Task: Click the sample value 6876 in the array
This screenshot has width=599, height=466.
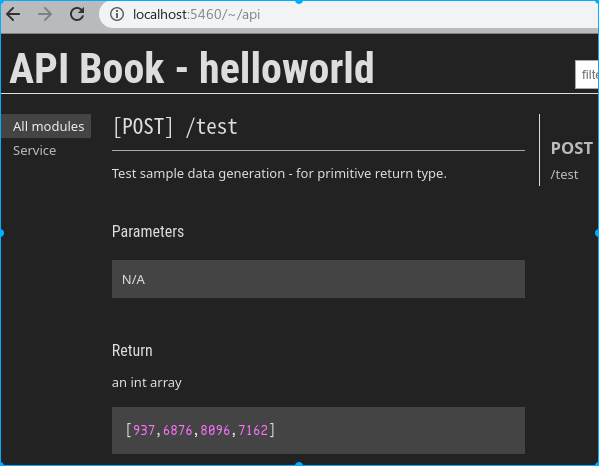Action: (178, 430)
